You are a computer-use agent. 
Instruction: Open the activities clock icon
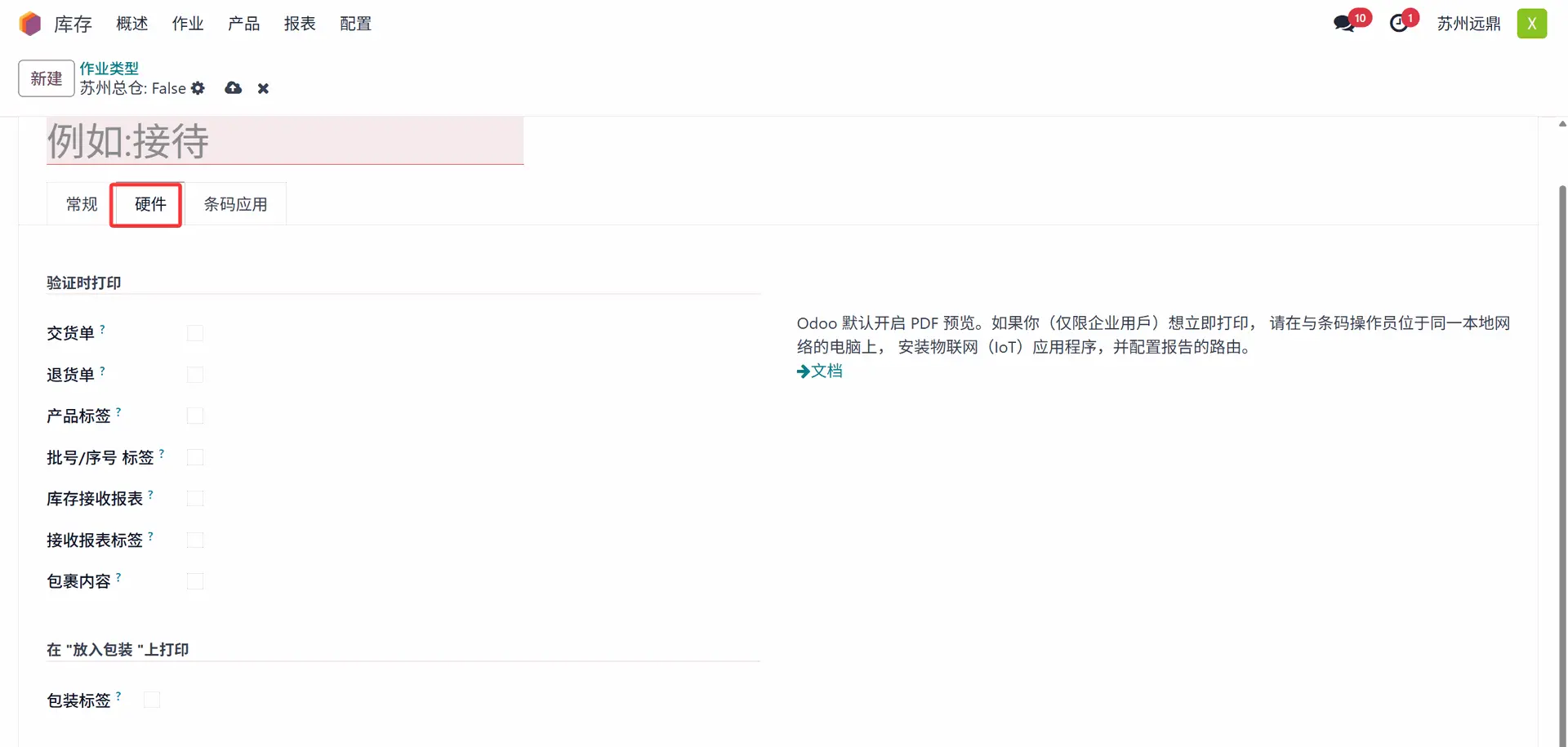(1399, 24)
